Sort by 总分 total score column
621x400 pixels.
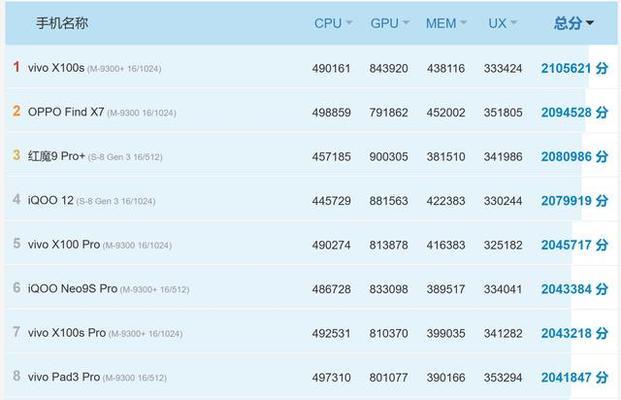coord(573,23)
